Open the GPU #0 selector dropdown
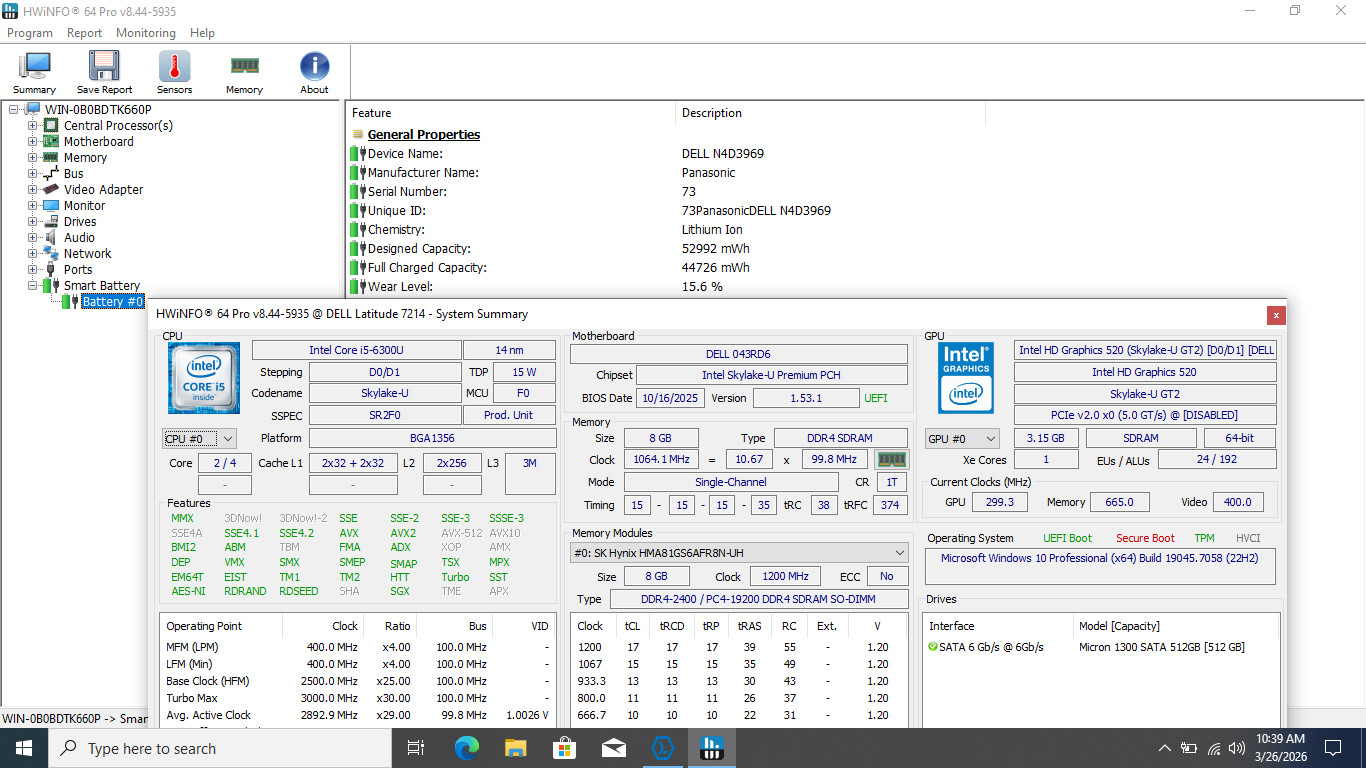 pyautogui.click(x=963, y=439)
